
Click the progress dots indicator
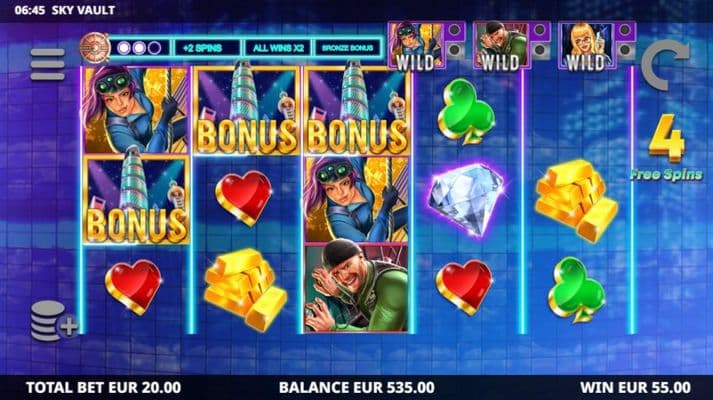click(139, 48)
